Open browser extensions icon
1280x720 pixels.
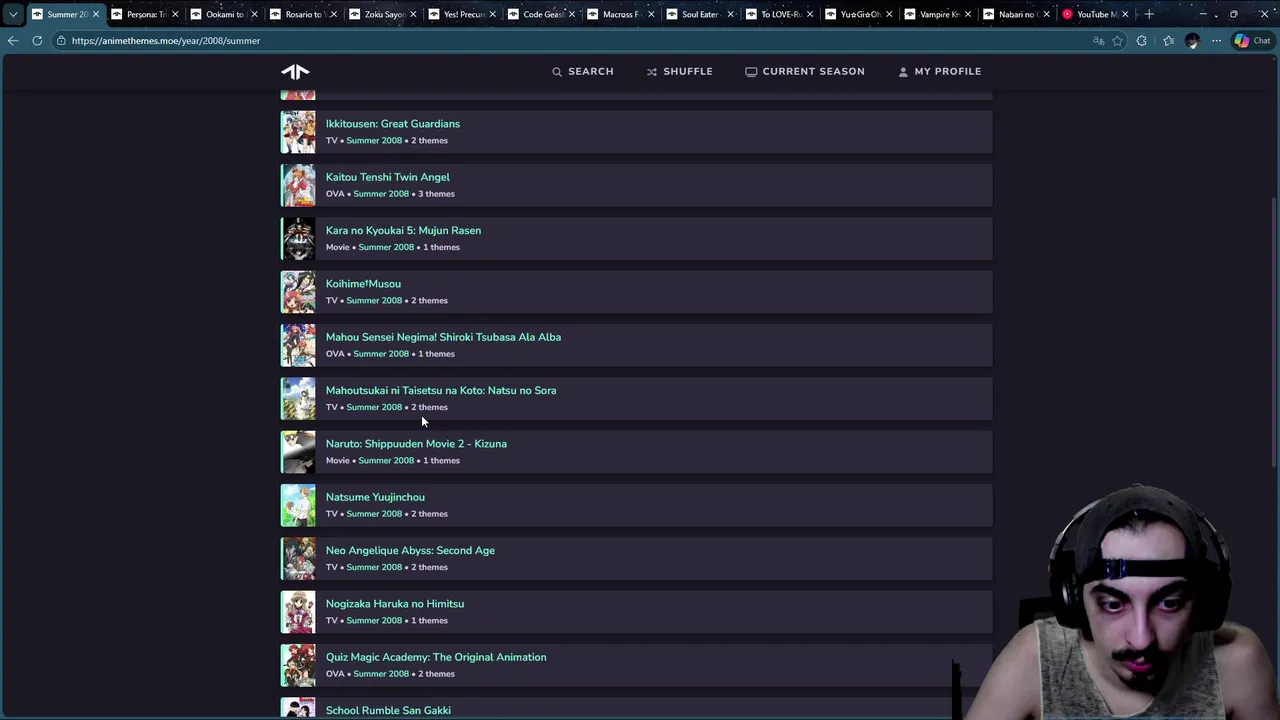click(x=1142, y=41)
